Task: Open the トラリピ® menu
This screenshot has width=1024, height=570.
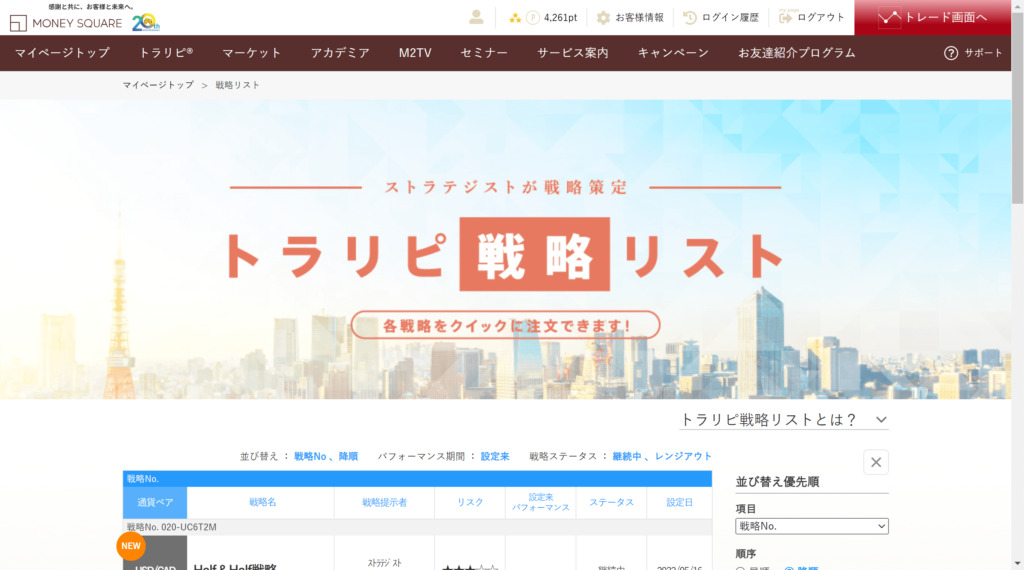Action: [166, 53]
